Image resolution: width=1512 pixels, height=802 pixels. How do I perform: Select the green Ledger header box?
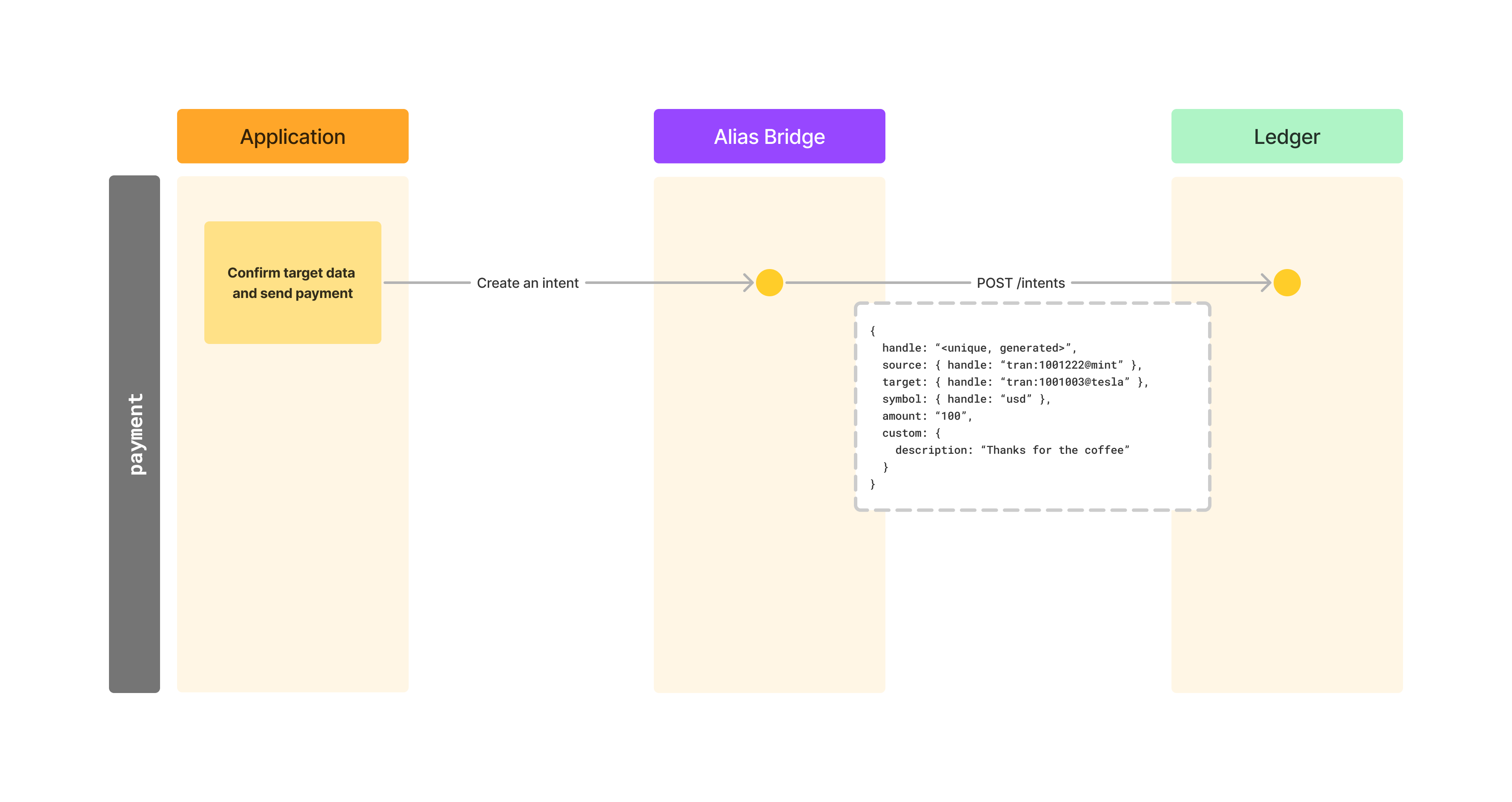[x=1287, y=136]
